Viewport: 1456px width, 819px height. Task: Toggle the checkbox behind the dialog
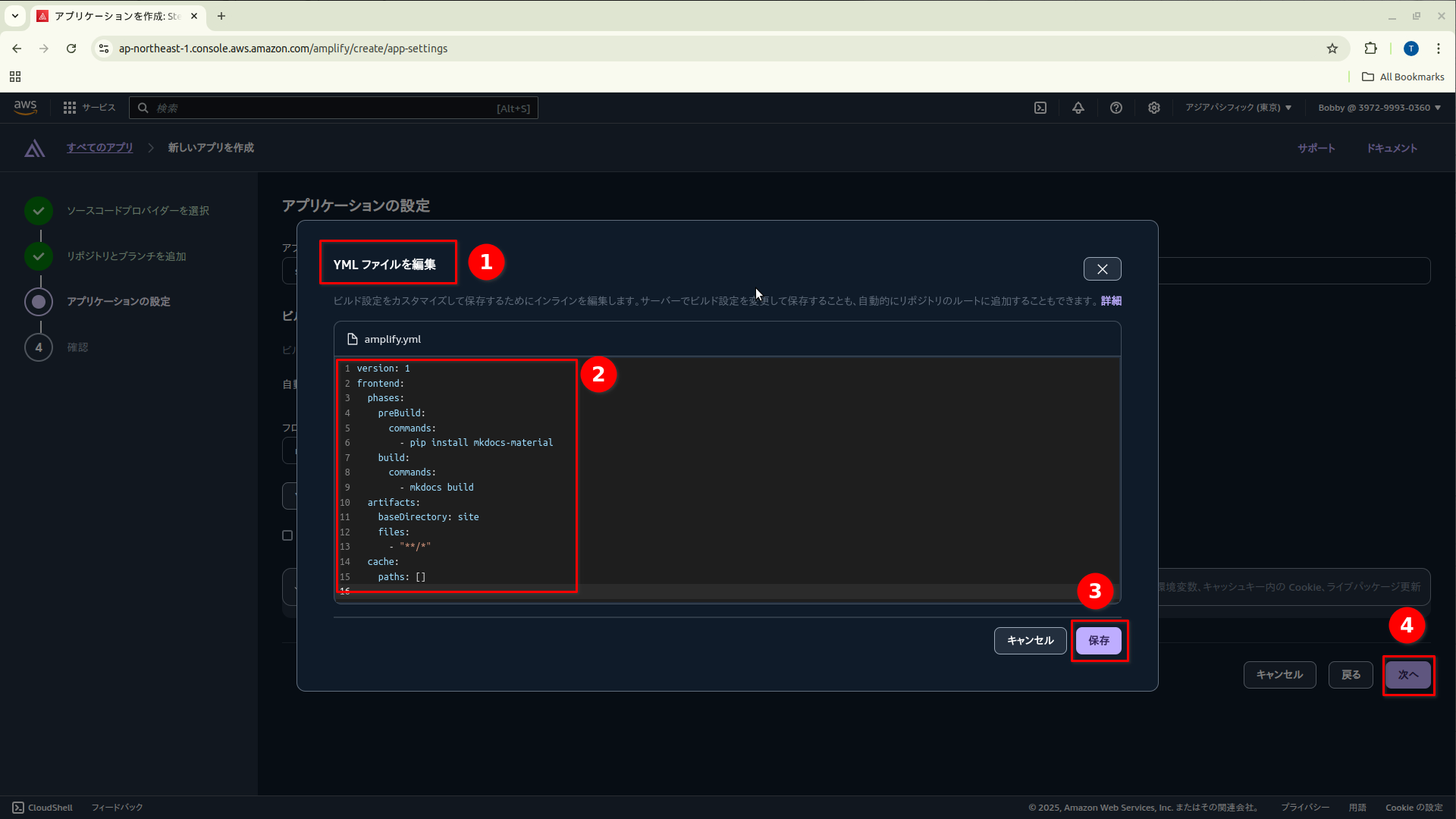click(x=287, y=535)
